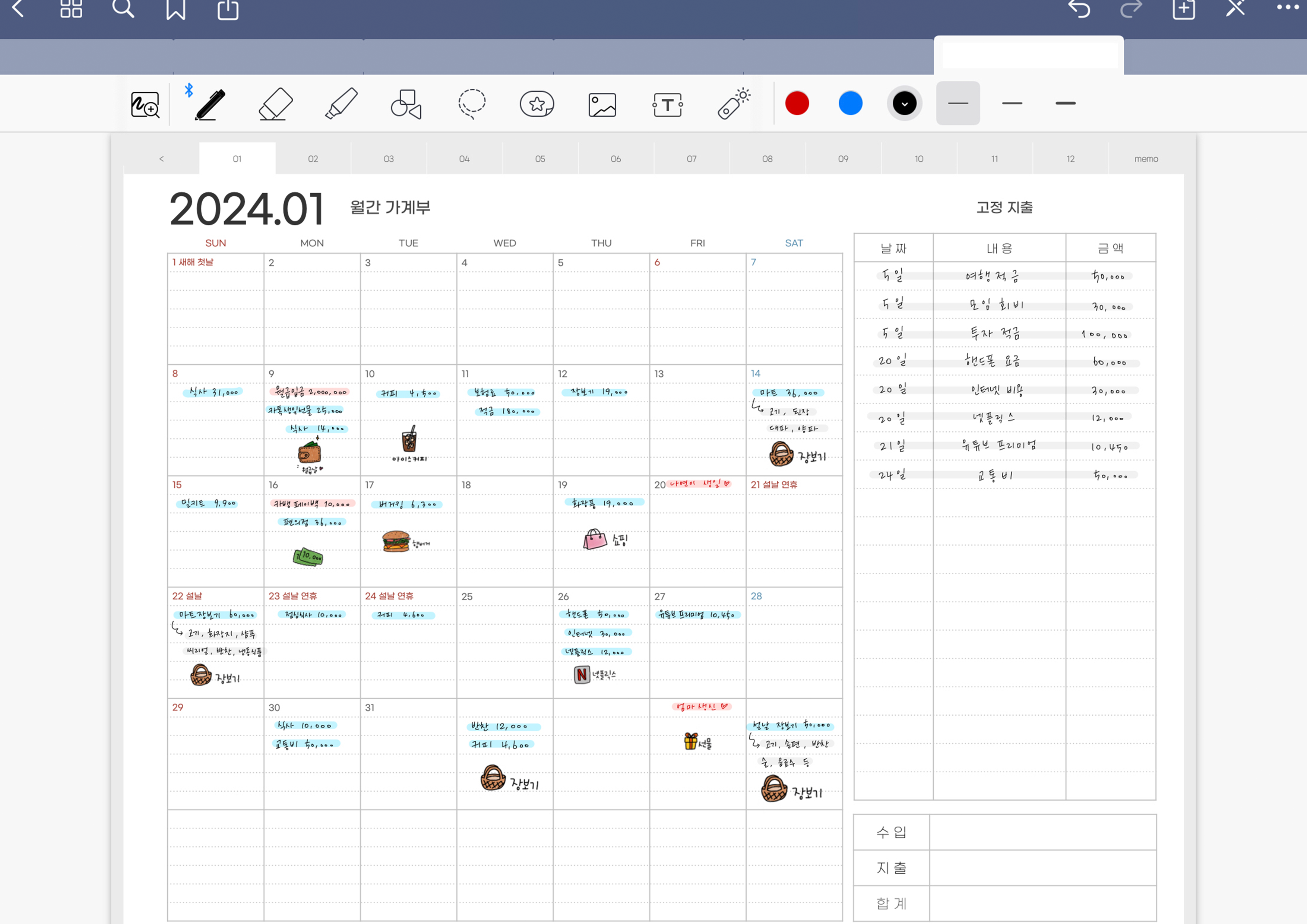The height and width of the screenshot is (924, 1307).
Task: Click the Undo arrow
Action: point(1078,9)
